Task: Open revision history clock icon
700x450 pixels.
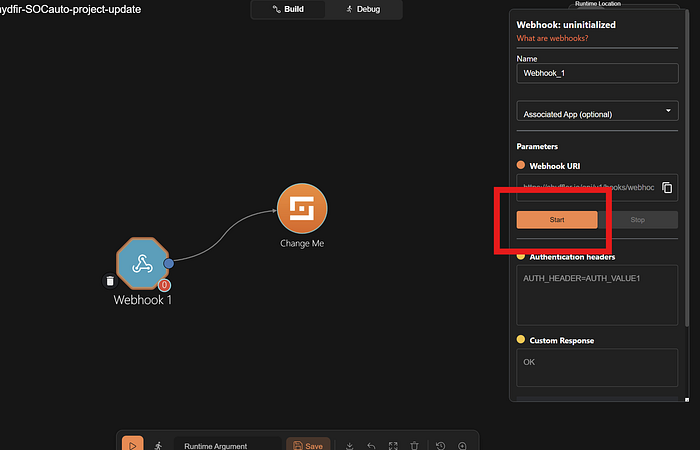Action: click(441, 446)
